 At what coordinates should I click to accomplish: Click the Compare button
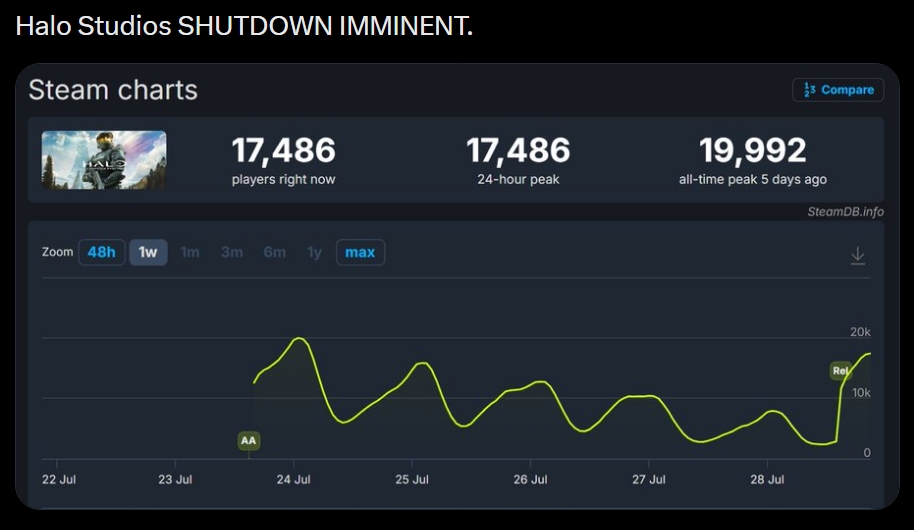click(x=838, y=90)
